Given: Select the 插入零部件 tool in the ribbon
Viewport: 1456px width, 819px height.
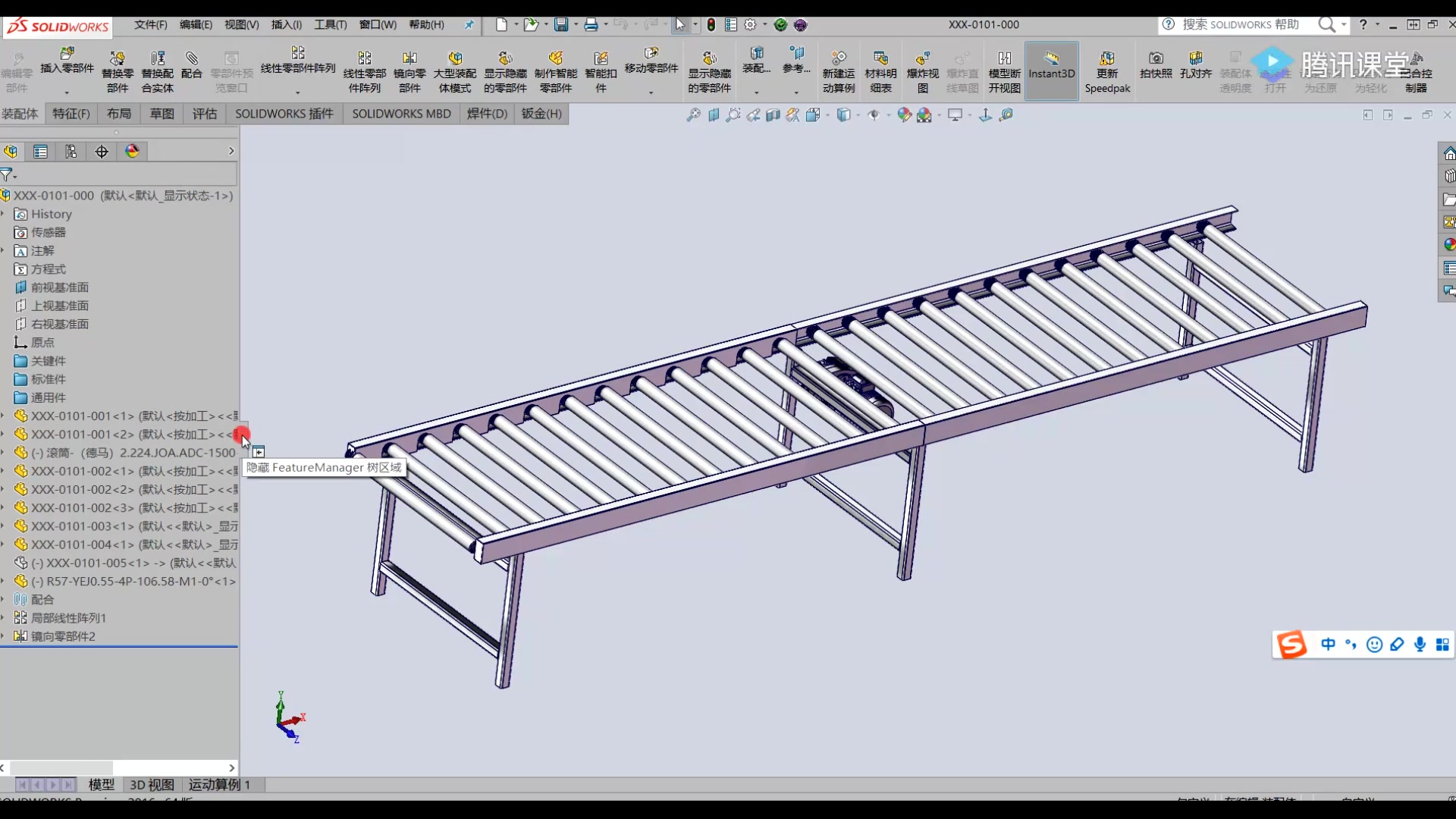Looking at the screenshot, I should coord(67,68).
